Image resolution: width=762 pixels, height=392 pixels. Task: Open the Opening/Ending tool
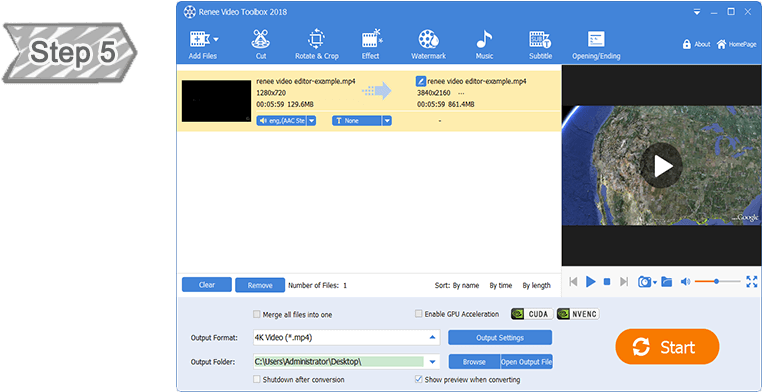[x=596, y=45]
